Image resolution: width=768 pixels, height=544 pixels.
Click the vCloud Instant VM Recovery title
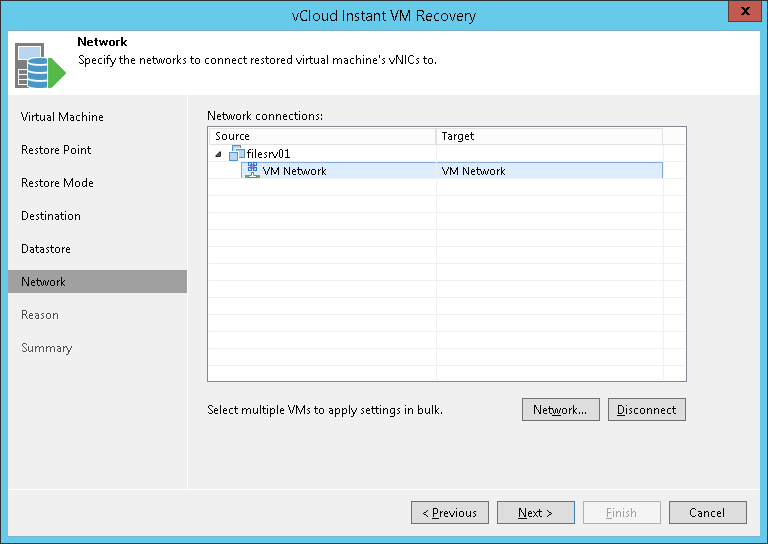pyautogui.click(x=384, y=16)
